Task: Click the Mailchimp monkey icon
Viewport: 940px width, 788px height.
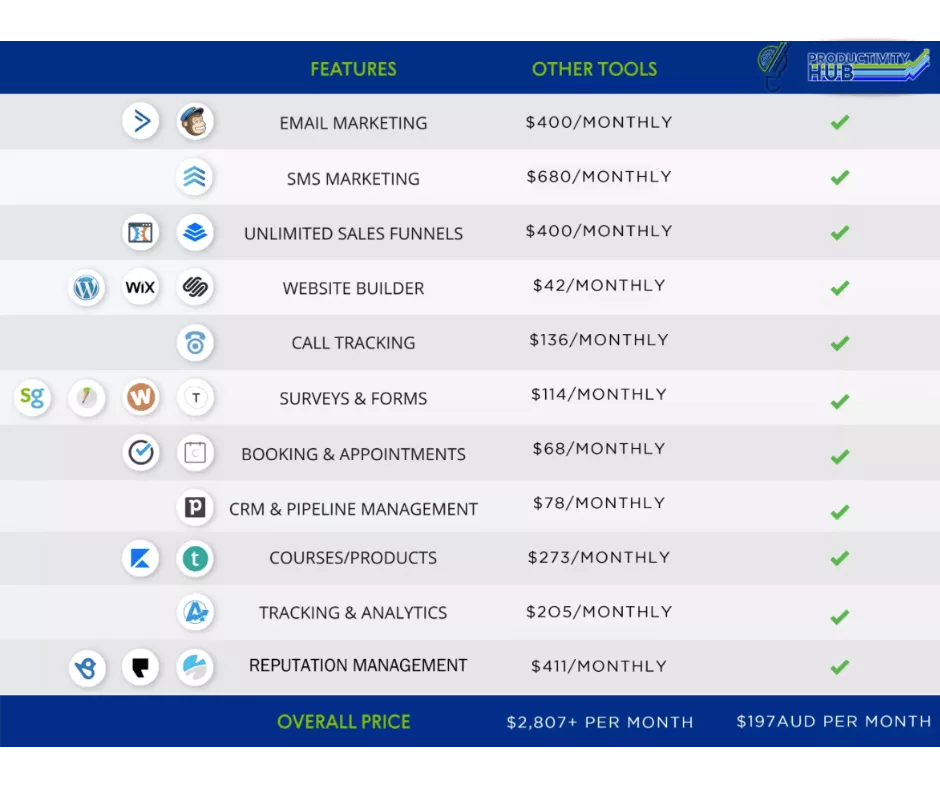Action: pyautogui.click(x=195, y=122)
